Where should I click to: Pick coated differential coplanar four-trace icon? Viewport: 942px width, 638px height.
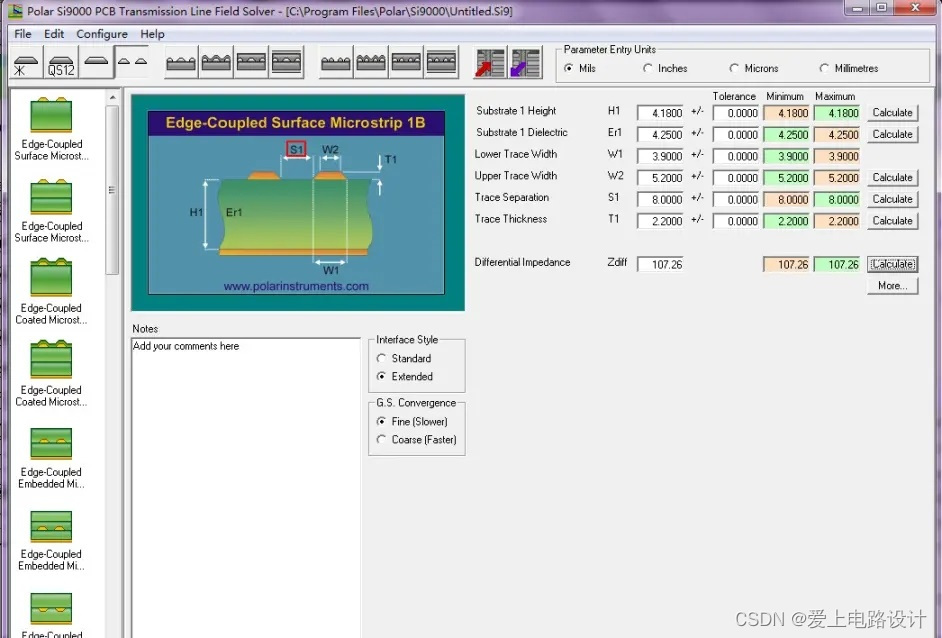pyautogui.click(x=371, y=62)
